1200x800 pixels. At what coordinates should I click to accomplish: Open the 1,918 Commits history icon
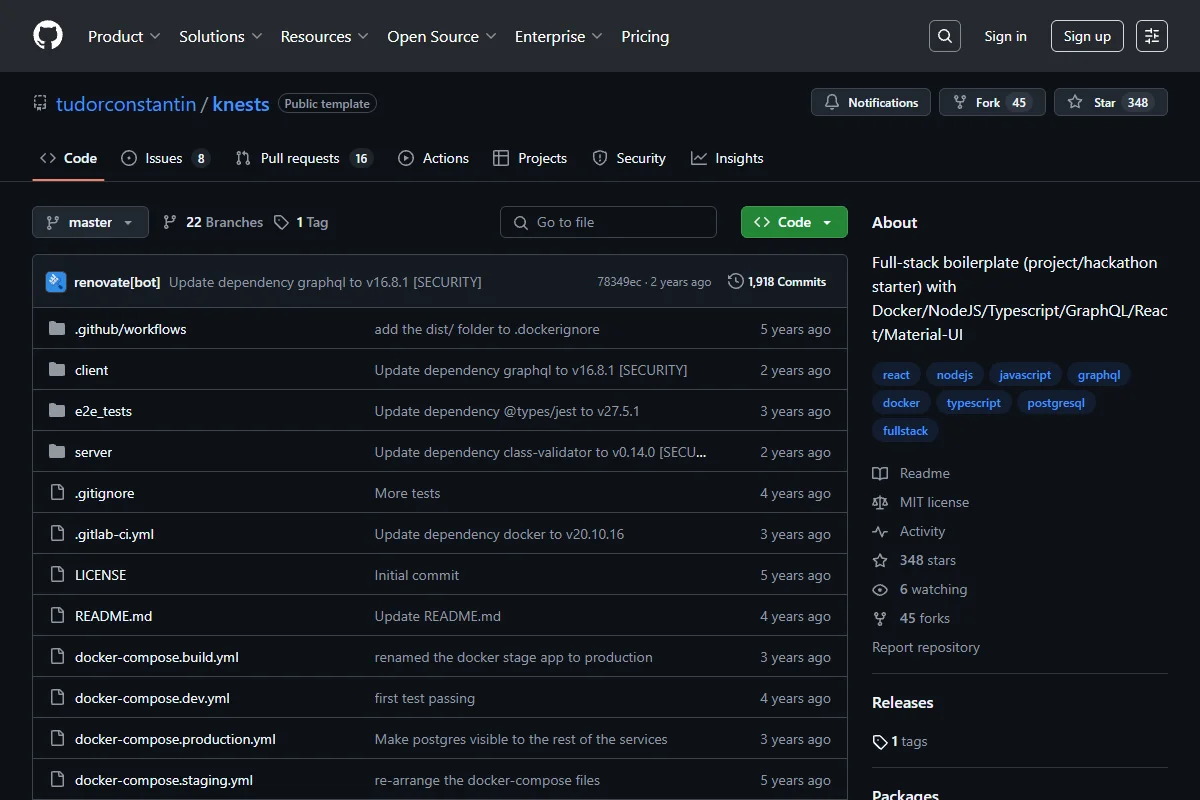736,282
